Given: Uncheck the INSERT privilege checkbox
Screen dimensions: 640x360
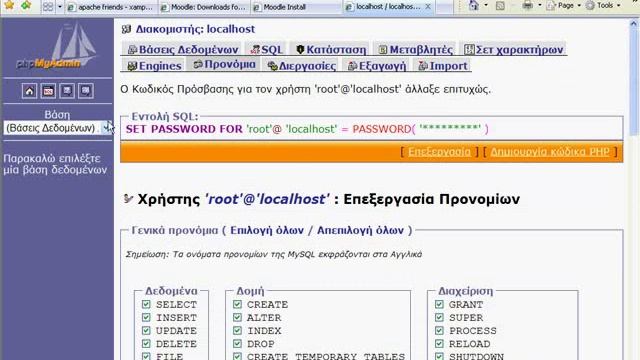Looking at the screenshot, I should (146, 317).
